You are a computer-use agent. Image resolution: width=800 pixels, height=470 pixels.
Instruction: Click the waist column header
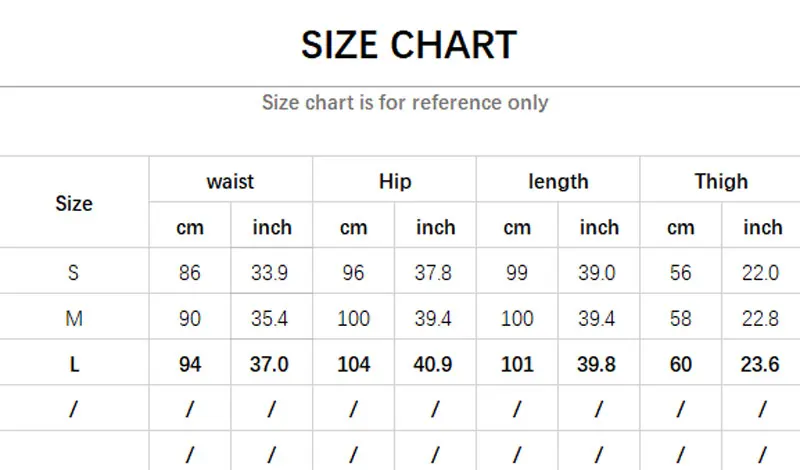pyautogui.click(x=230, y=181)
